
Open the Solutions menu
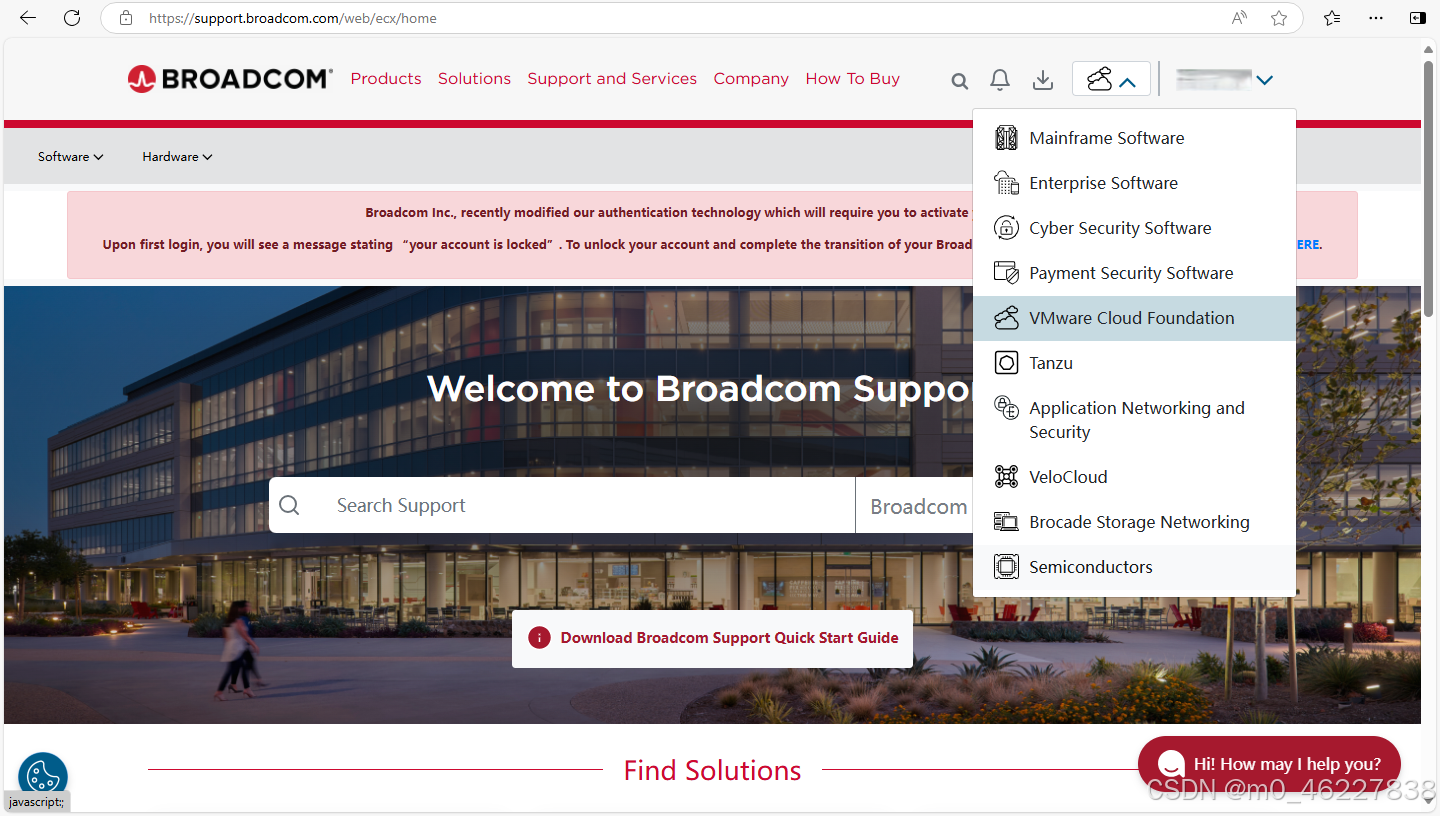coord(474,79)
